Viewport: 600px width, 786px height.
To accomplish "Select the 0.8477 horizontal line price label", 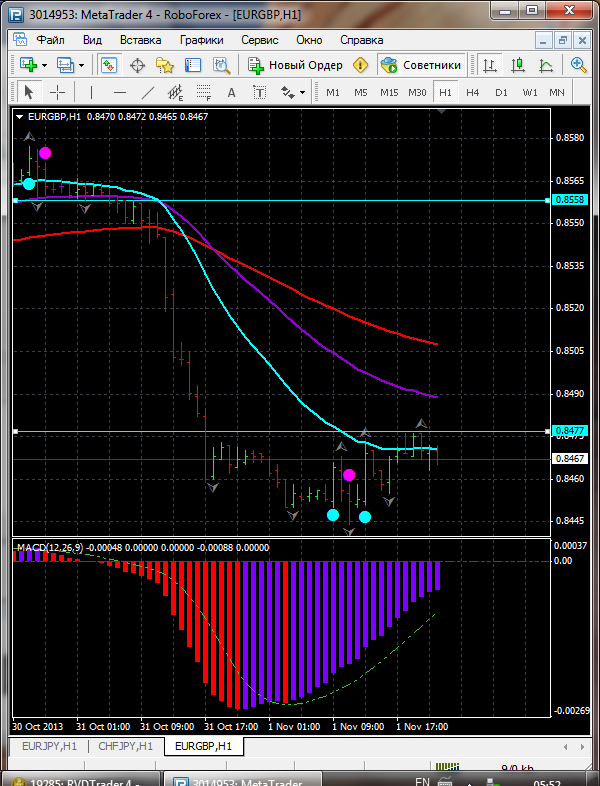I will 569,431.
